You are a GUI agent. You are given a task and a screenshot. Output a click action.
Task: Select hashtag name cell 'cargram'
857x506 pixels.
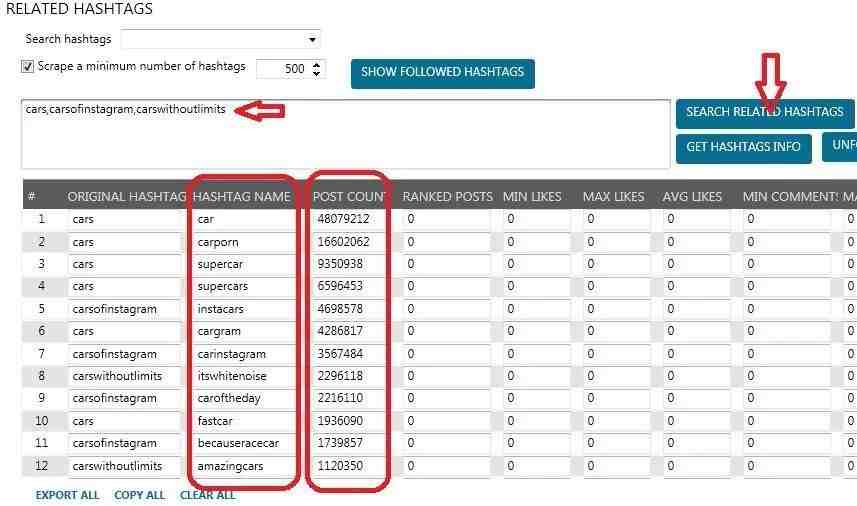point(243,331)
